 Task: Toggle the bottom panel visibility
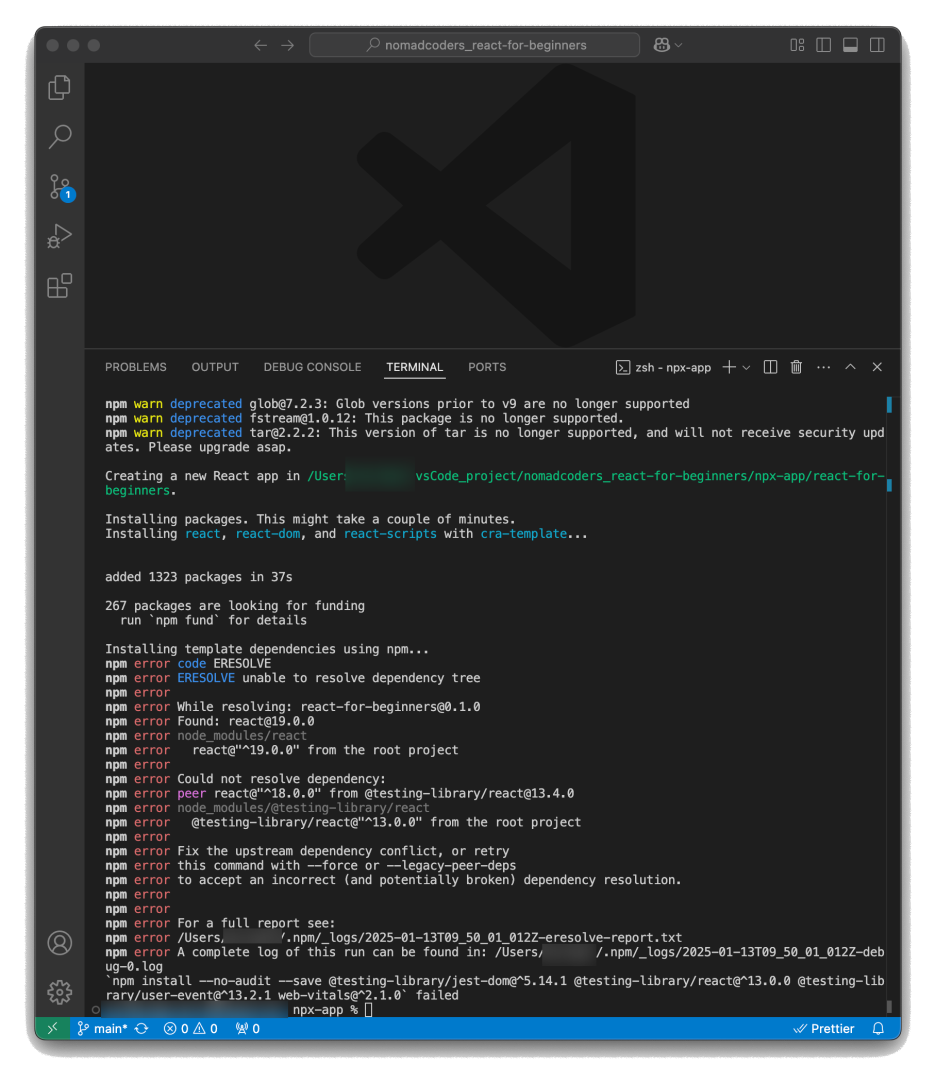850,45
